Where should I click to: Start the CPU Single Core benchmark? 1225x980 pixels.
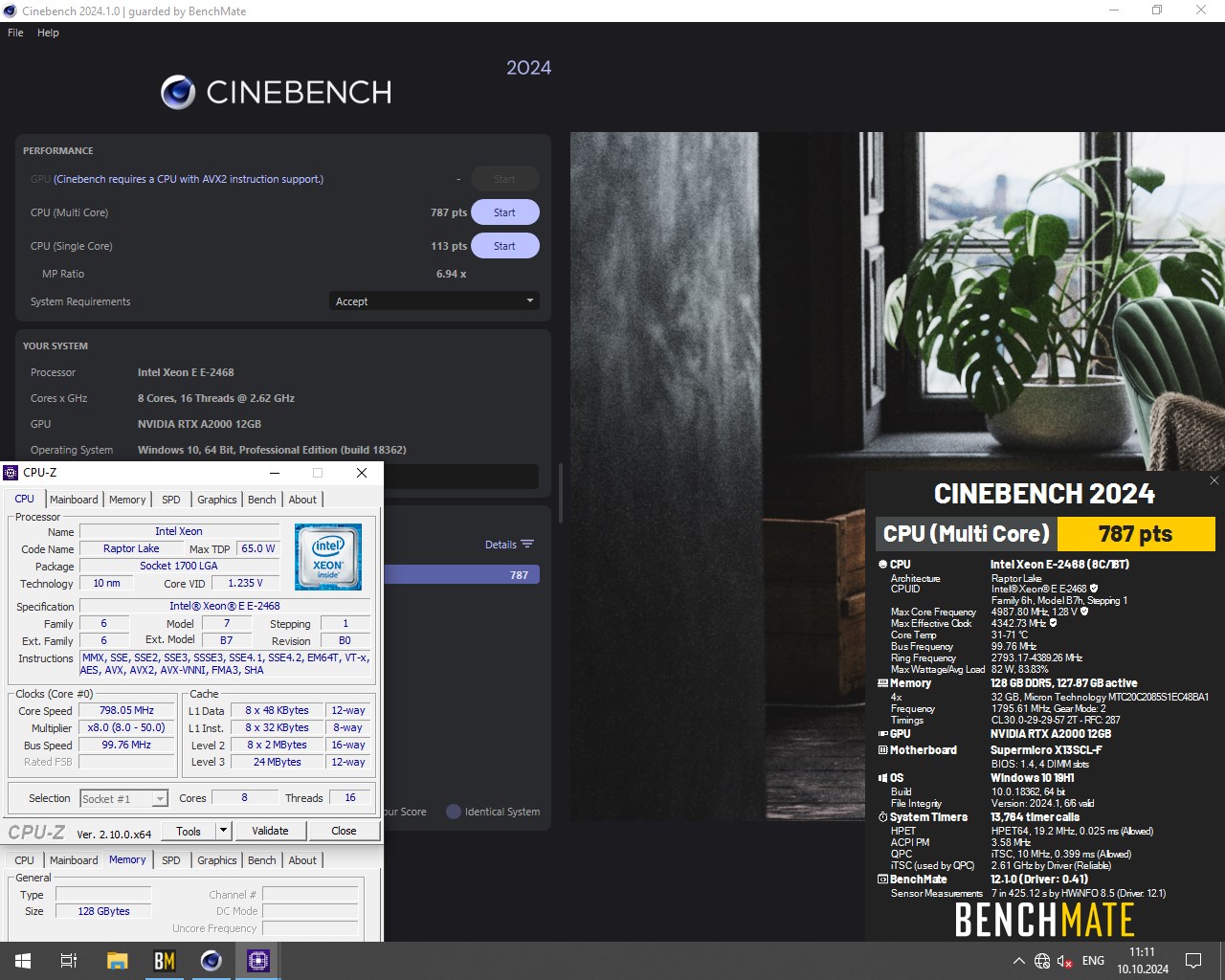(504, 246)
